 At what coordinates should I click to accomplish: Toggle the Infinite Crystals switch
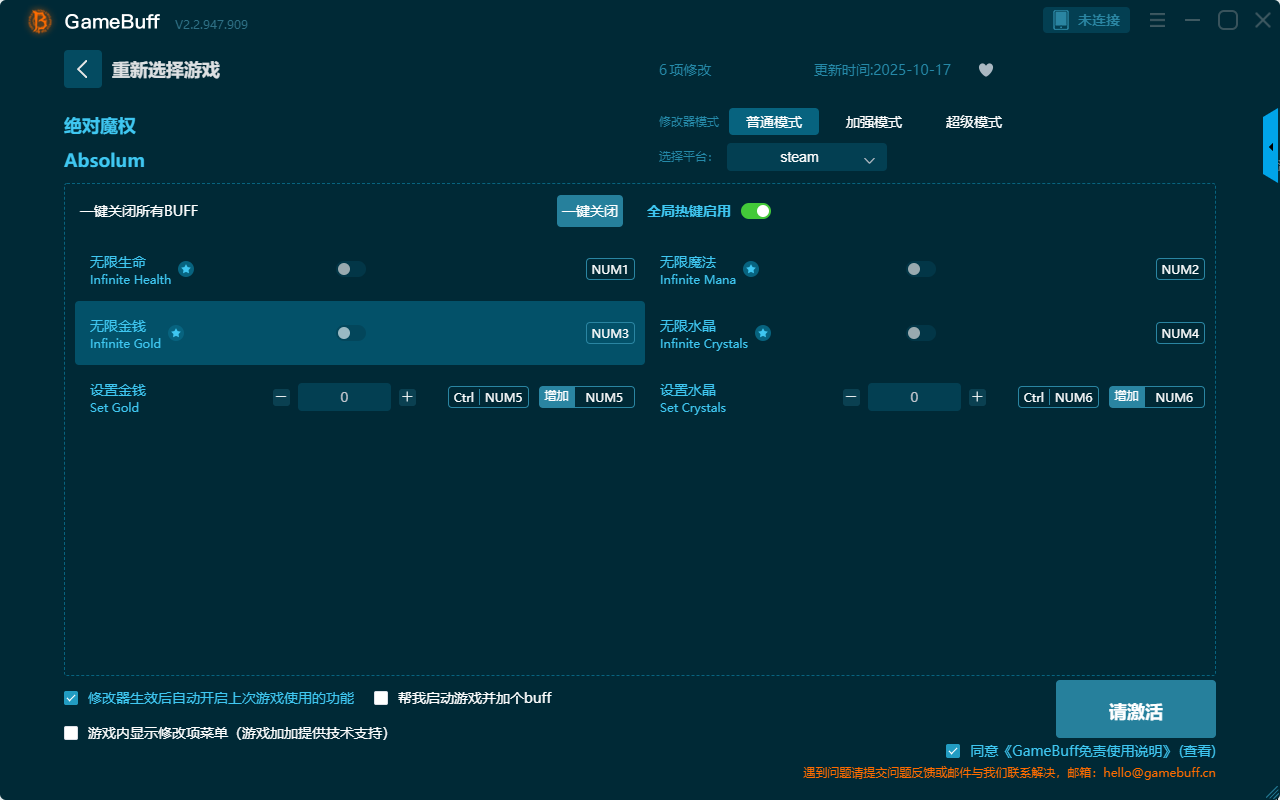click(921, 333)
